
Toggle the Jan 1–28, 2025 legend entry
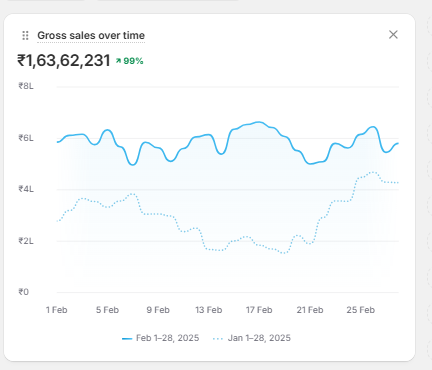click(x=252, y=338)
